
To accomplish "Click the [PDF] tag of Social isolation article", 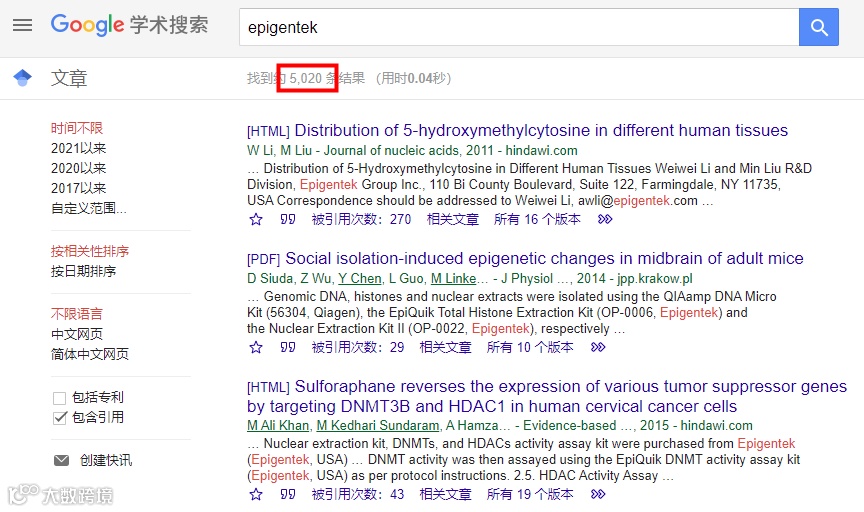I will [263, 260].
